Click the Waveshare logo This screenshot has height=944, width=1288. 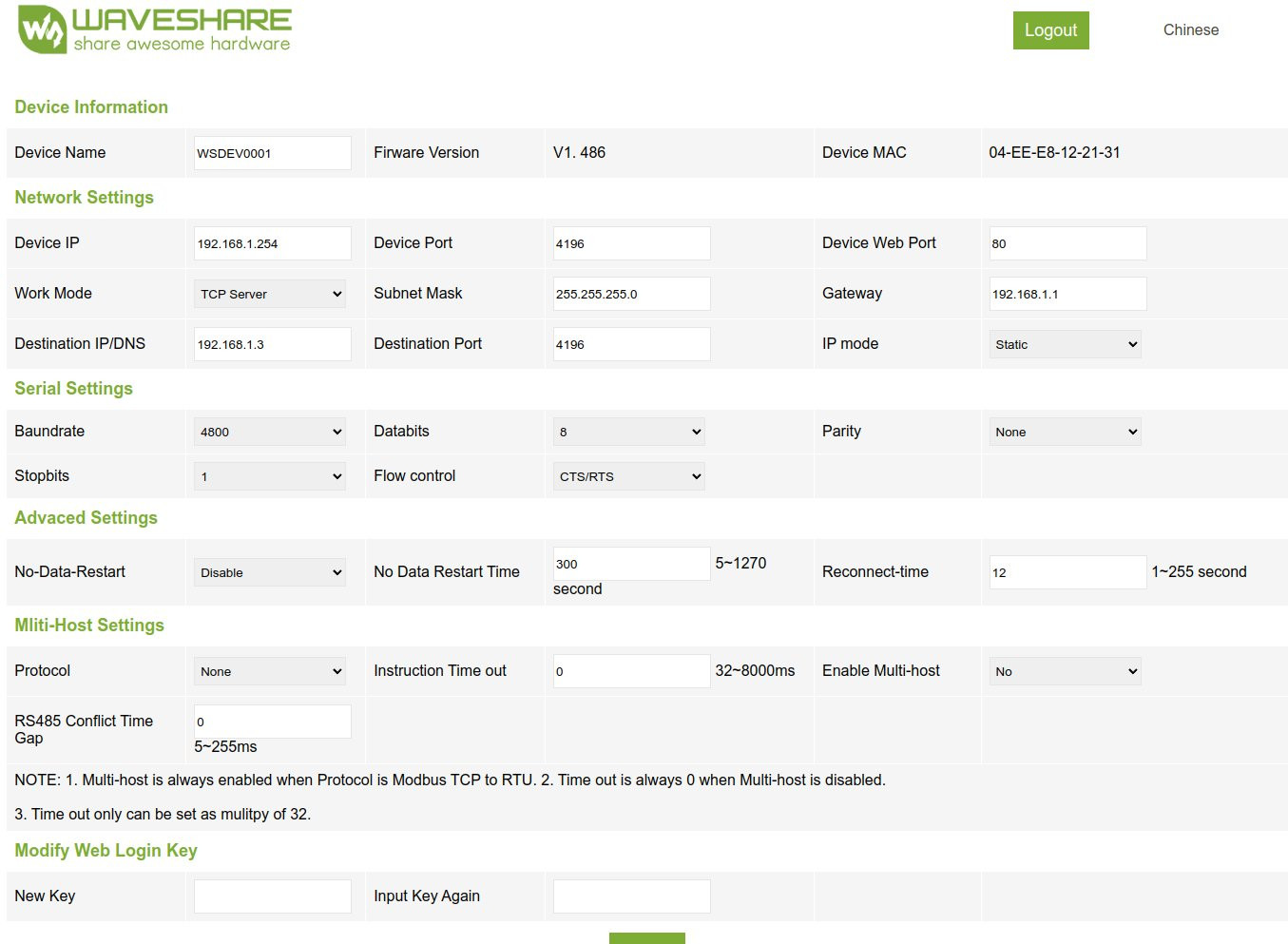[x=155, y=29]
